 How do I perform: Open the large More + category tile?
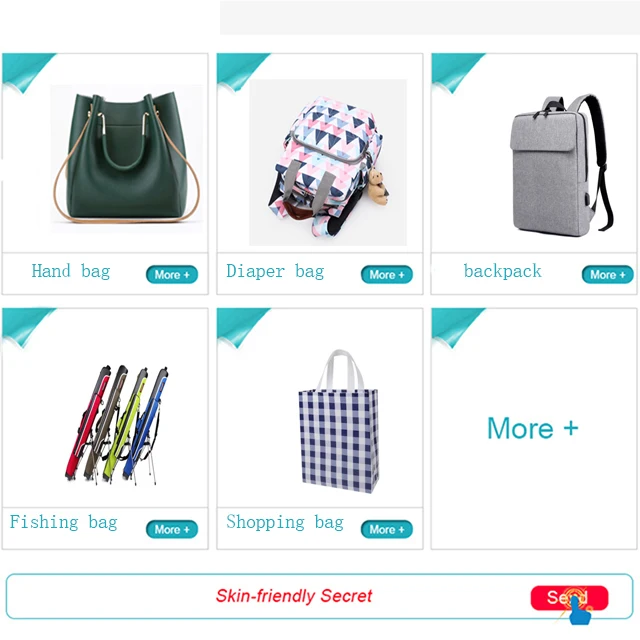[533, 429]
